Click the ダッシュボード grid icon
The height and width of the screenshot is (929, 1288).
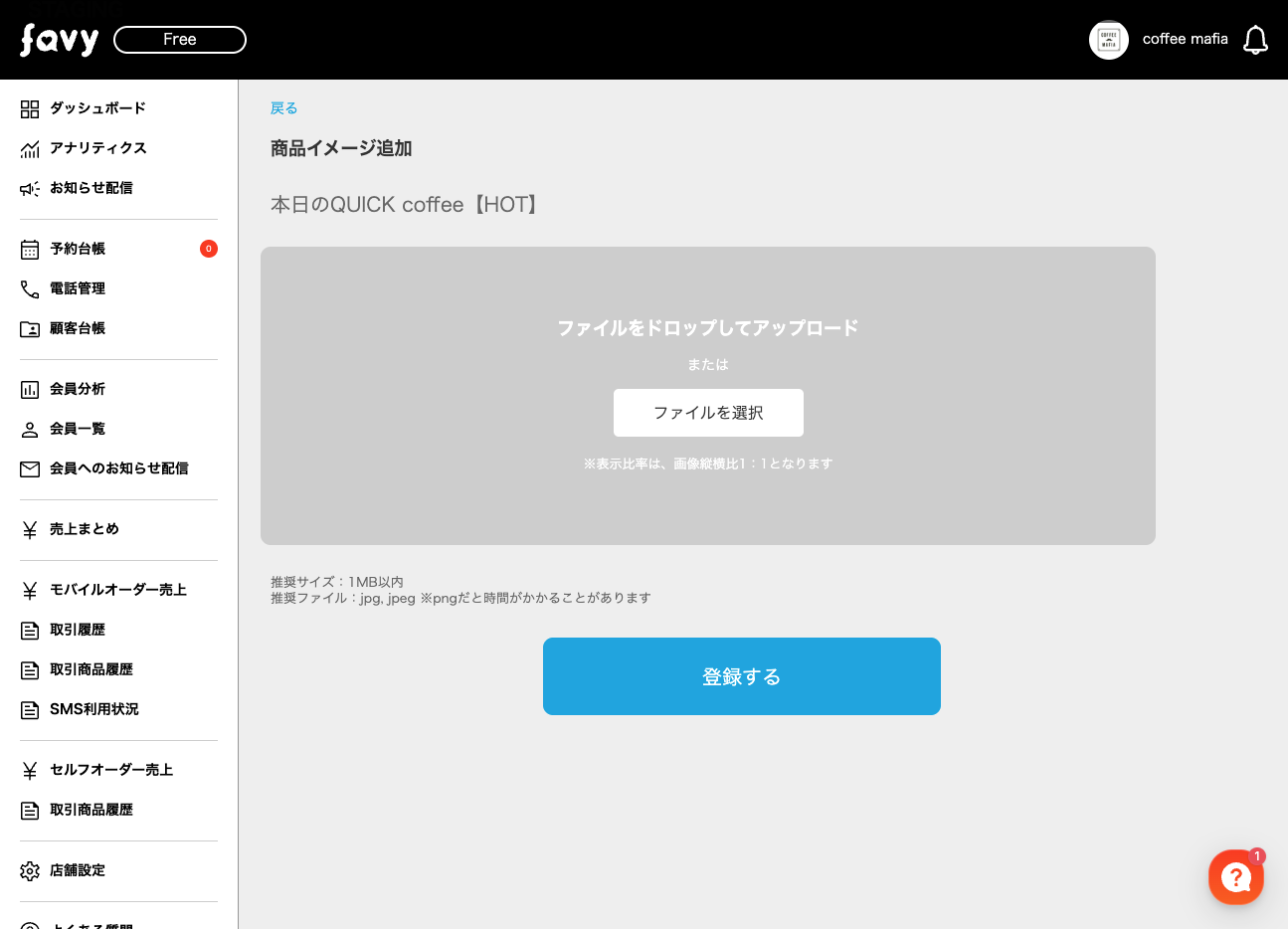(30, 108)
